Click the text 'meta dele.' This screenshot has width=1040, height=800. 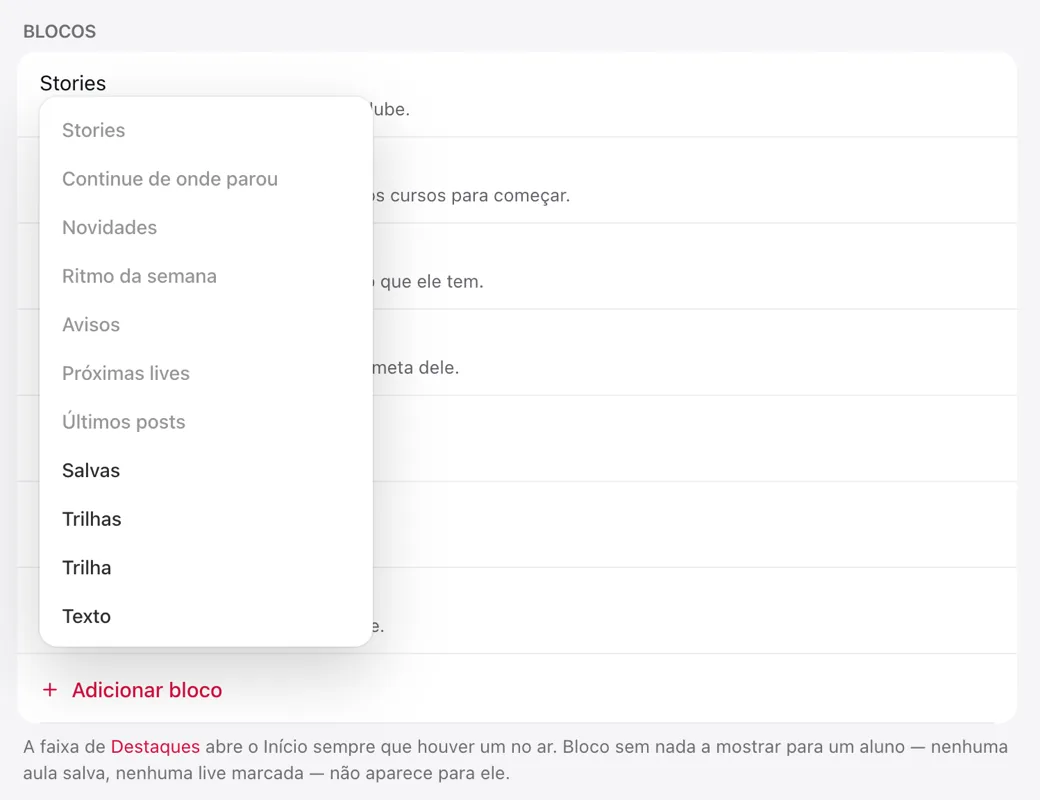pos(415,367)
